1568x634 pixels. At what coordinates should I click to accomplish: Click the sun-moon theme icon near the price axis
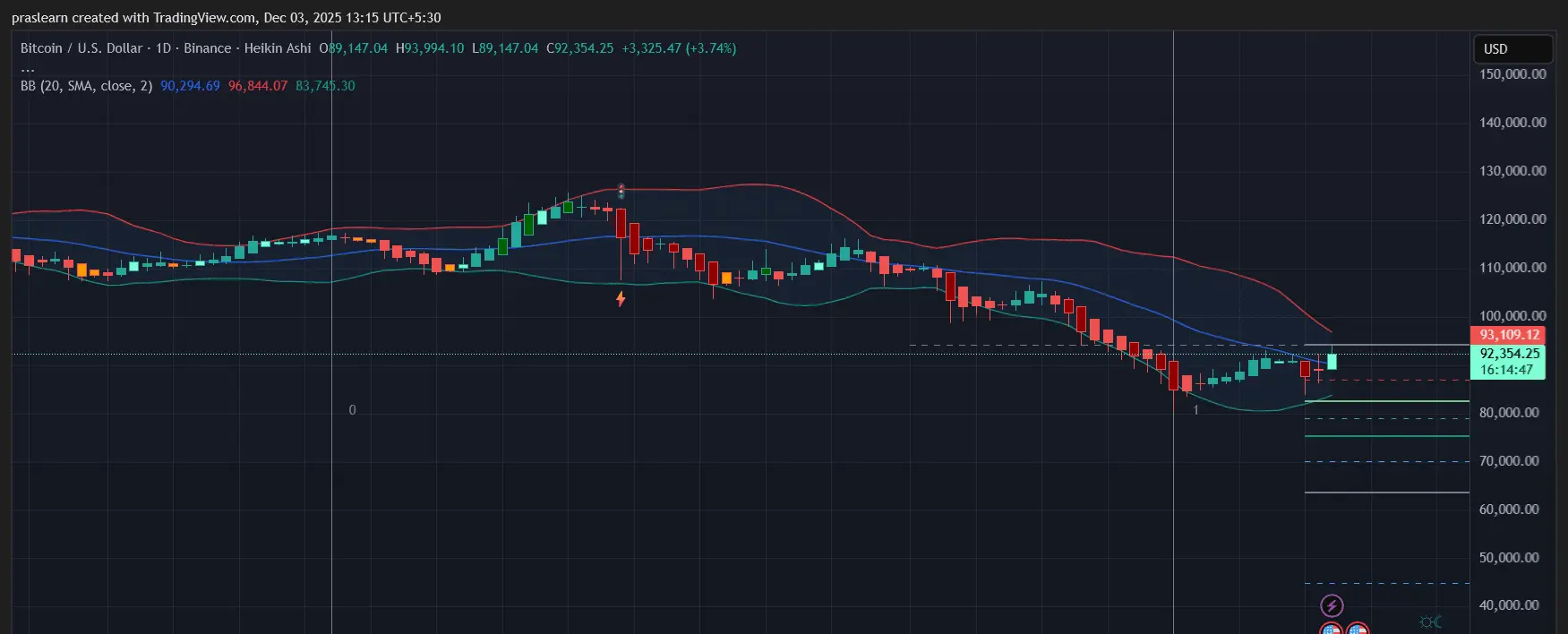point(1431,621)
